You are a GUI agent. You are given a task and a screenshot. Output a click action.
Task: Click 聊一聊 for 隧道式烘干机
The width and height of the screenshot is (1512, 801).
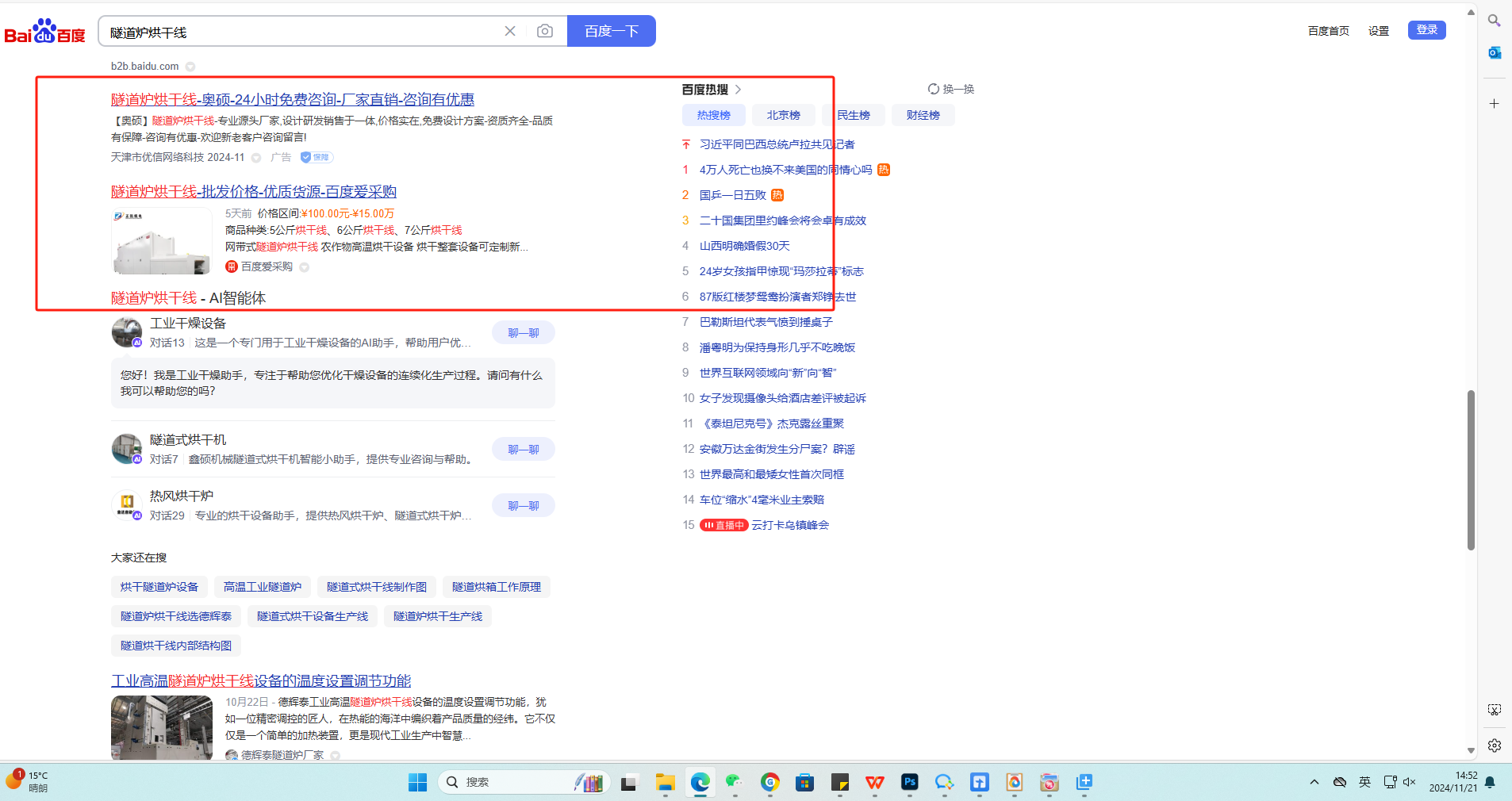523,449
